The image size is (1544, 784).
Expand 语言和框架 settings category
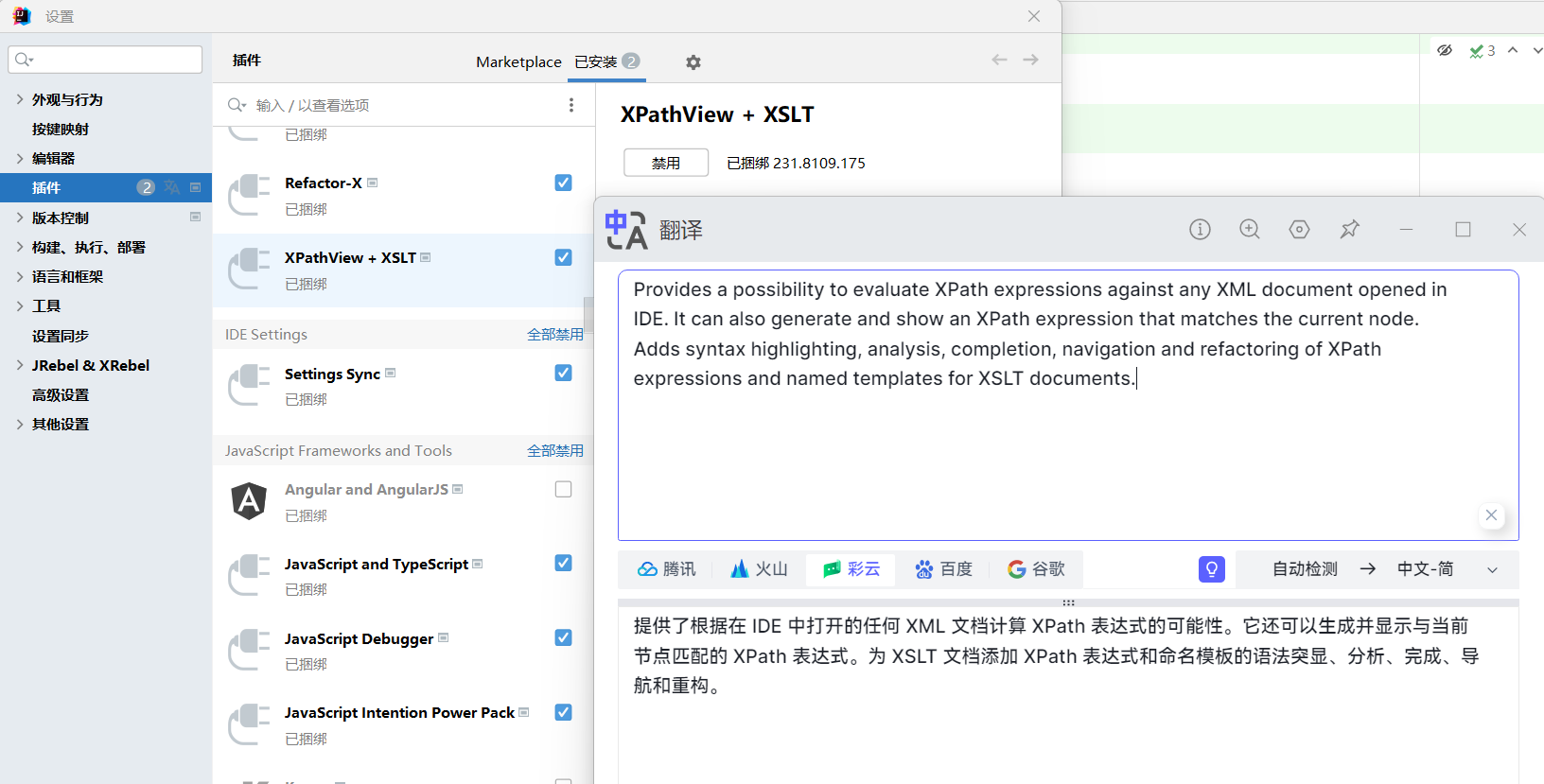tap(20, 276)
